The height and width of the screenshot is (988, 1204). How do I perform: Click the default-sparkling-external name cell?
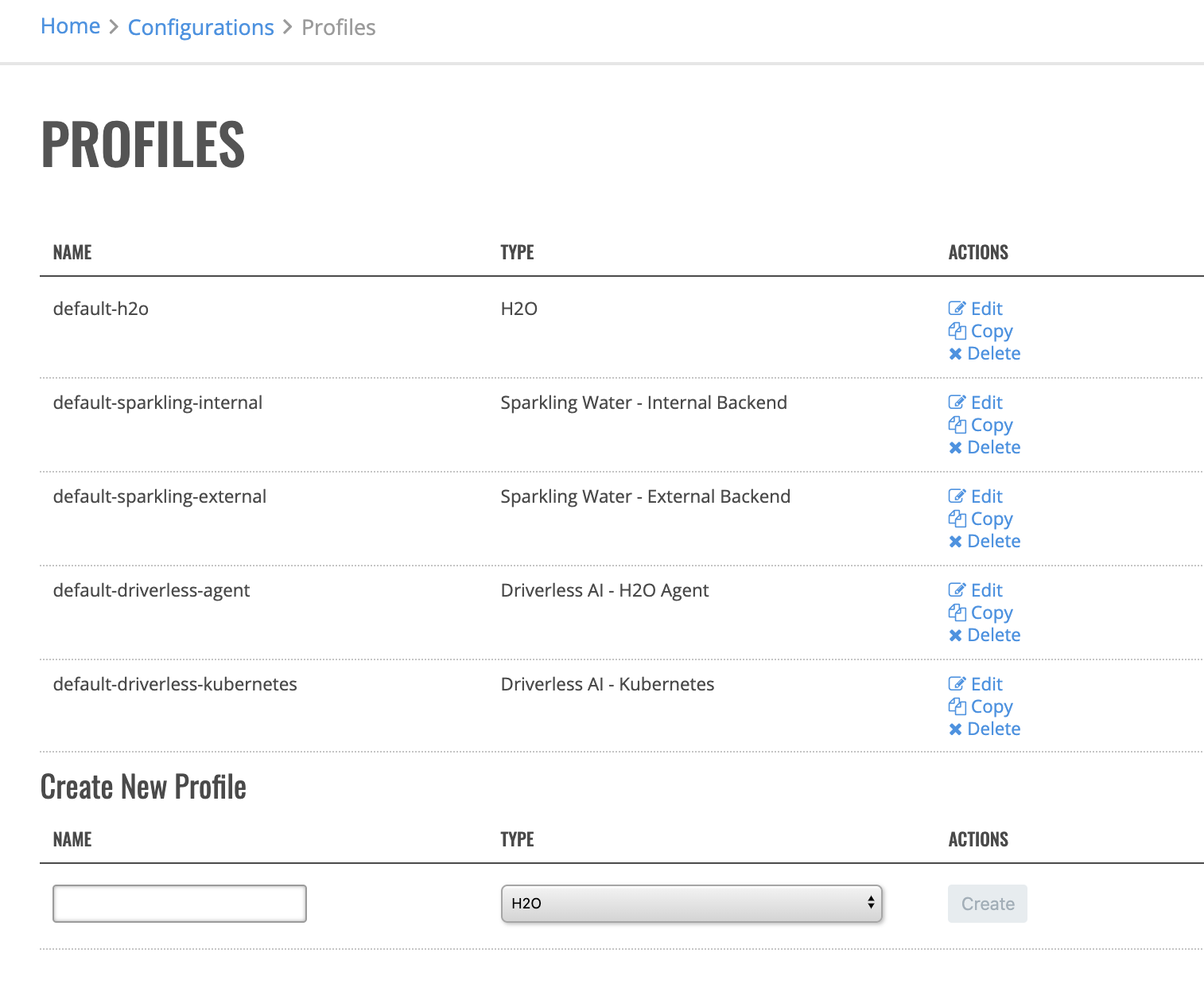click(x=160, y=497)
